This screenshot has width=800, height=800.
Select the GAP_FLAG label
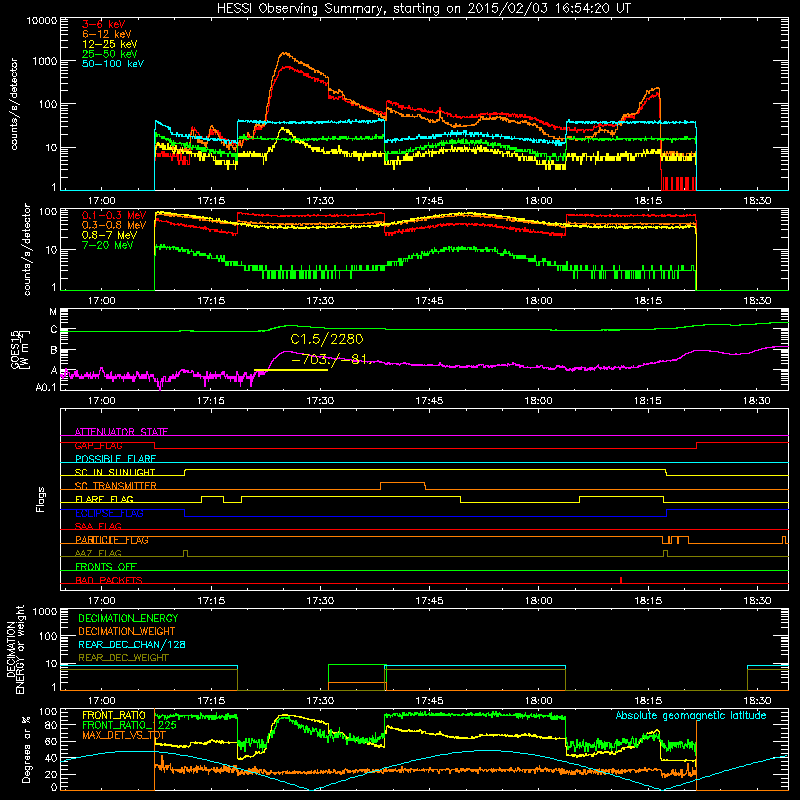(x=98, y=445)
